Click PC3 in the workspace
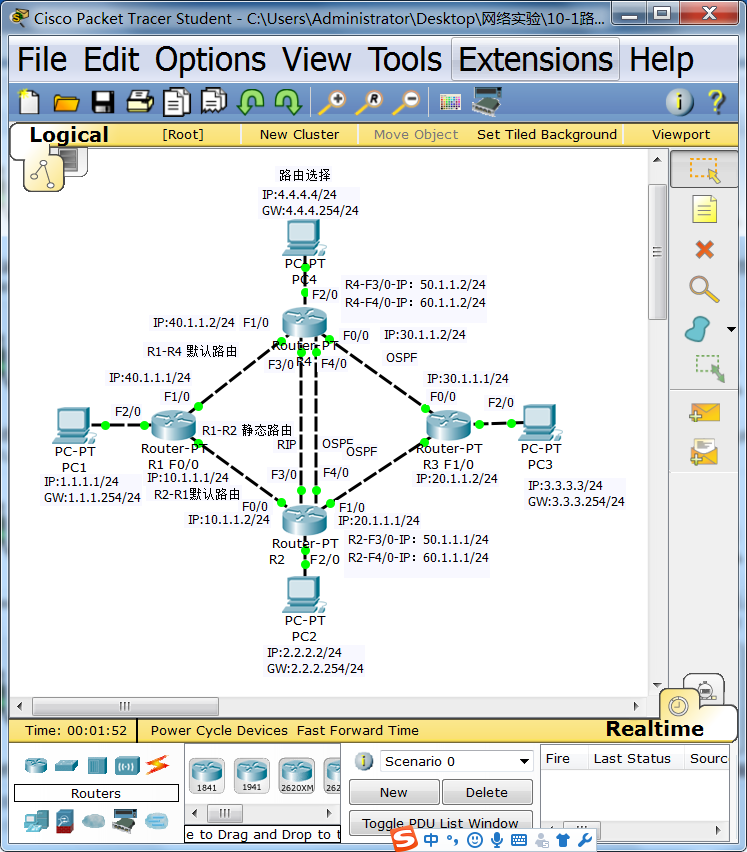747x852 pixels. pyautogui.click(x=540, y=422)
